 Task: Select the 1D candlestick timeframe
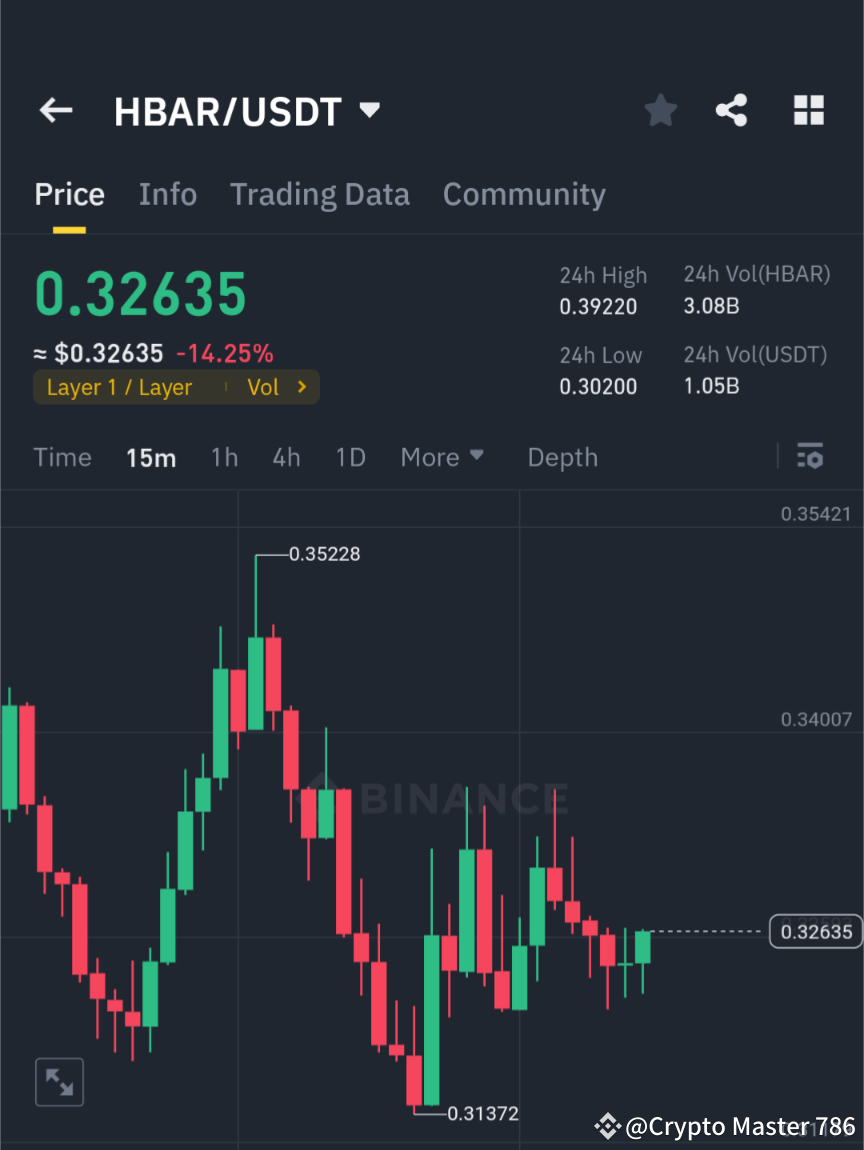351,457
